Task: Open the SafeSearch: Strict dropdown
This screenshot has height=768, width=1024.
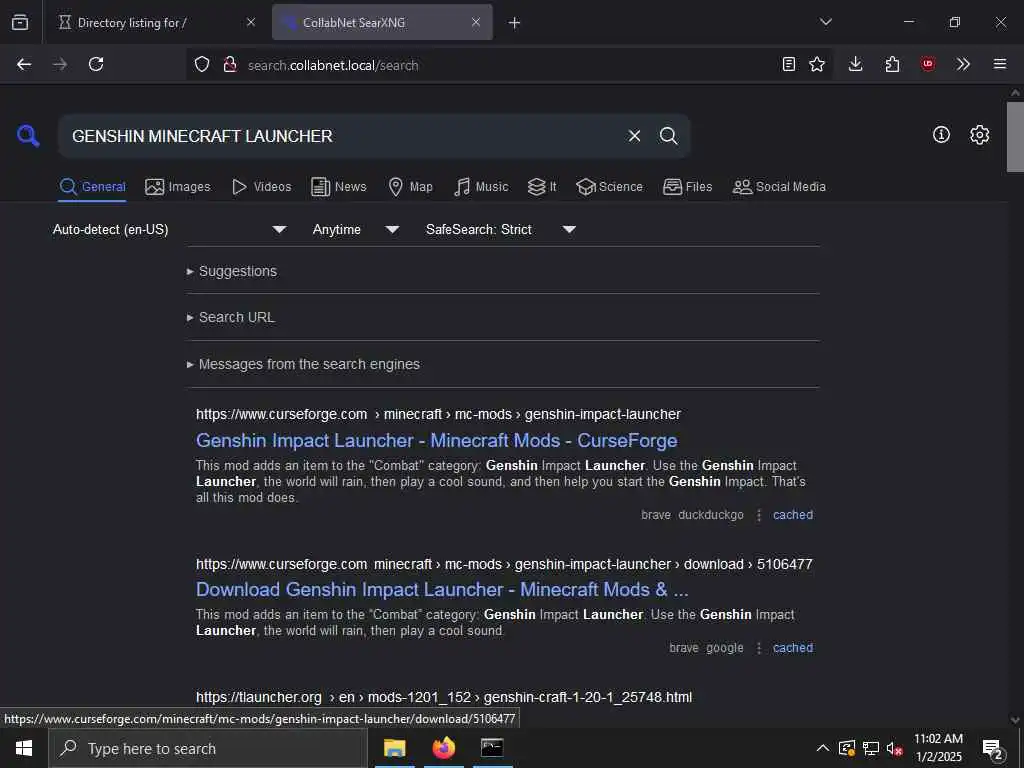Action: click(x=501, y=229)
